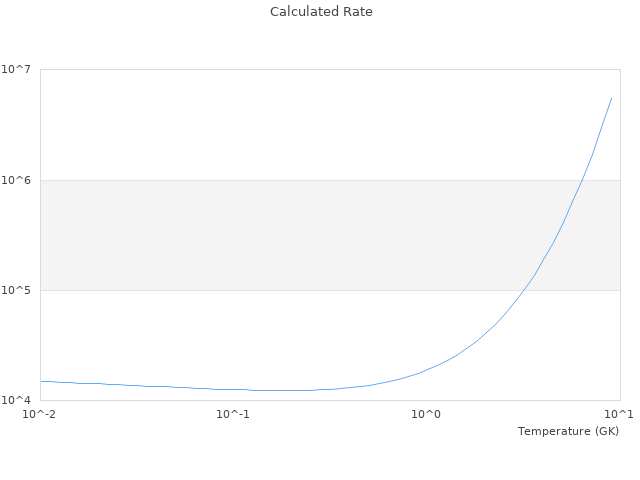Select the 10^0 x-axis tick label
The image size is (640, 480).
426,414
